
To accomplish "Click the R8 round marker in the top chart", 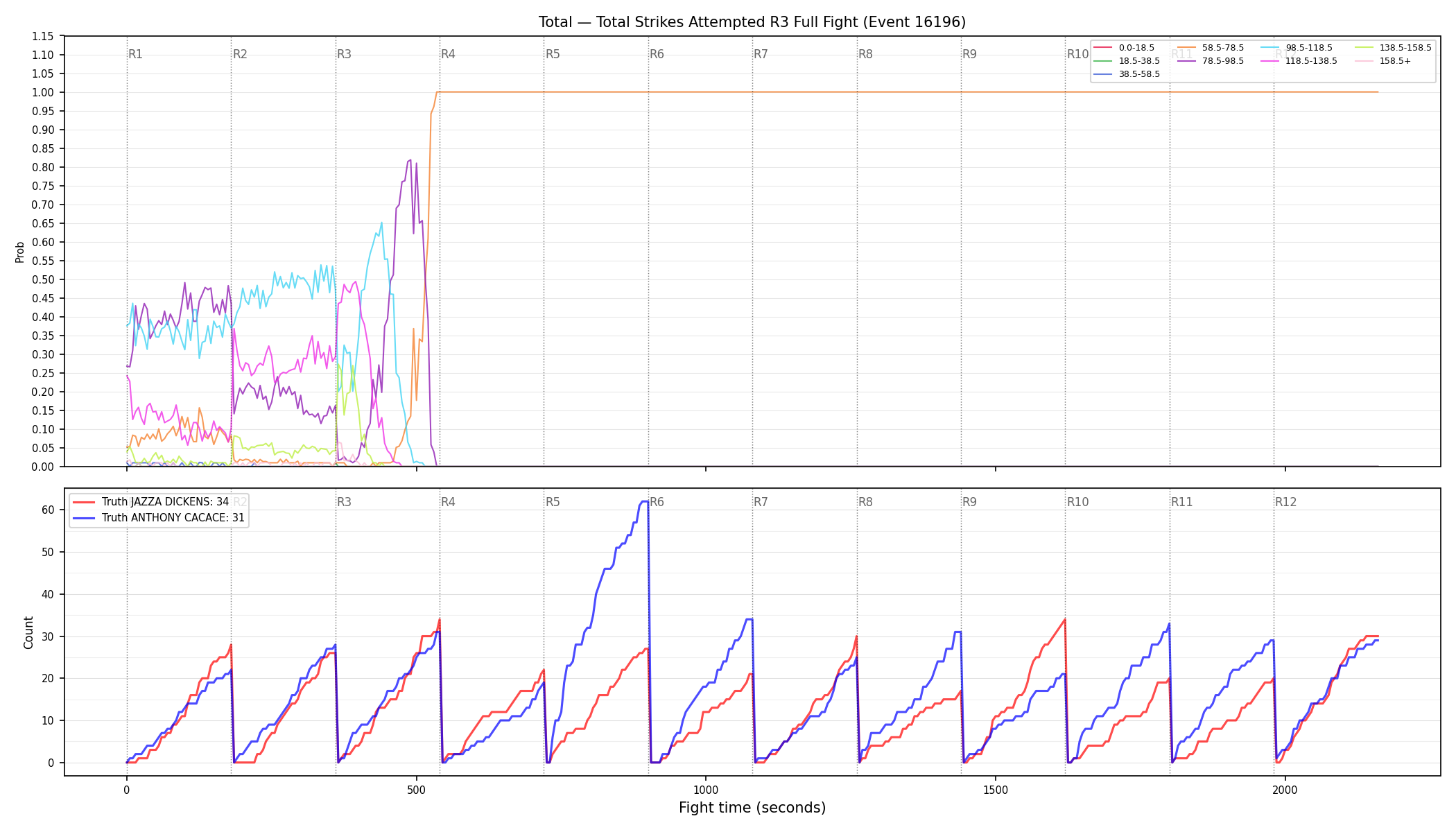I will (865, 54).
